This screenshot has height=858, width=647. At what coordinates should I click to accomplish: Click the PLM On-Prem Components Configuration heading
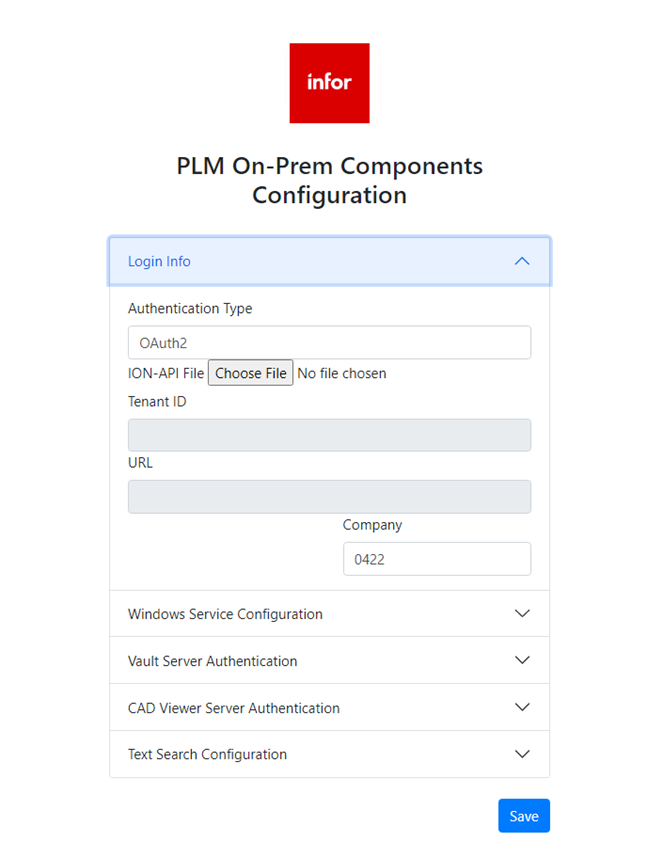pos(329,180)
